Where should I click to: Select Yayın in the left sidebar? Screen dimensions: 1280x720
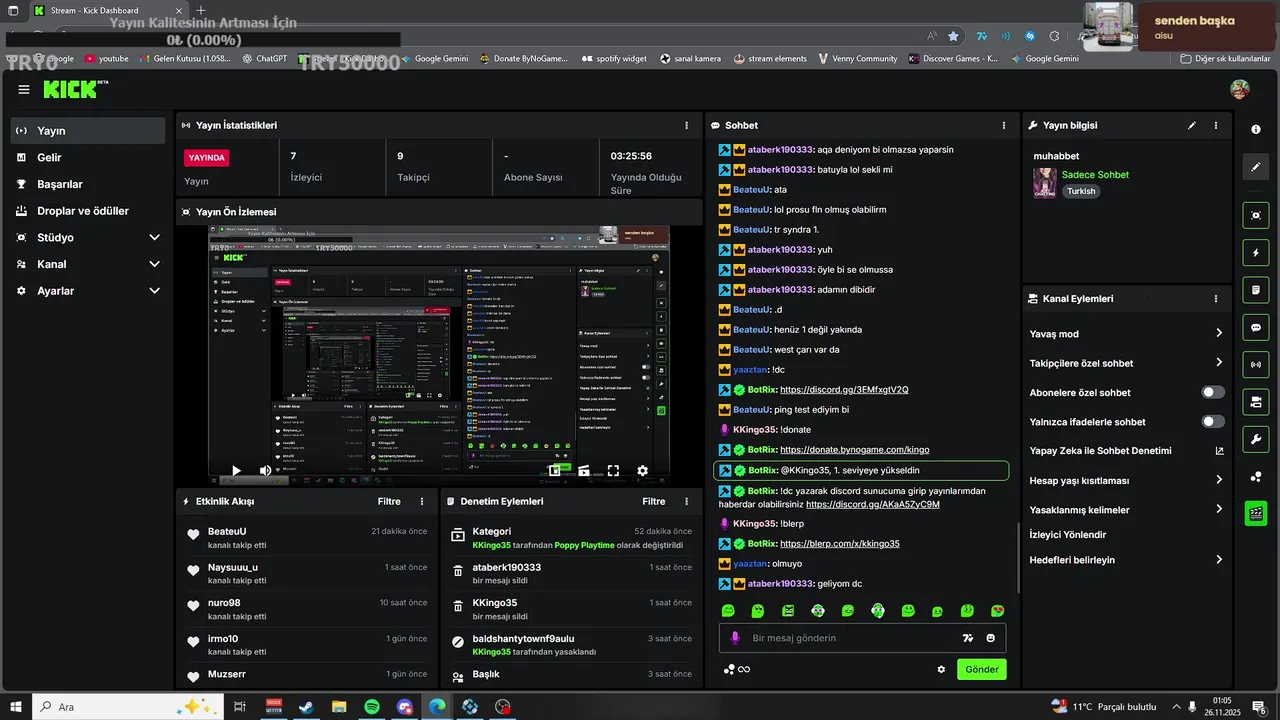[88, 131]
